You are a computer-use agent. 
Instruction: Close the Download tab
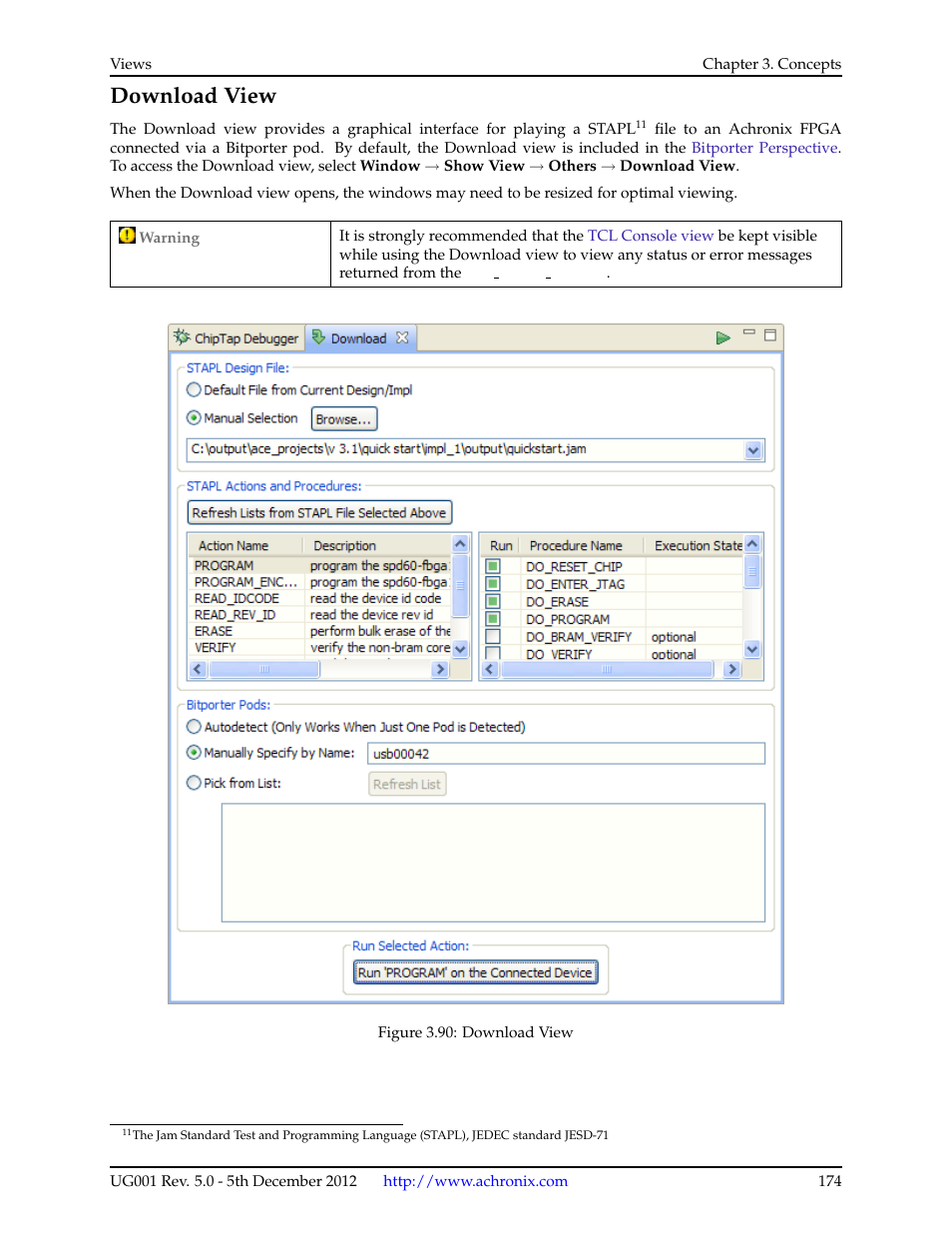[401, 337]
